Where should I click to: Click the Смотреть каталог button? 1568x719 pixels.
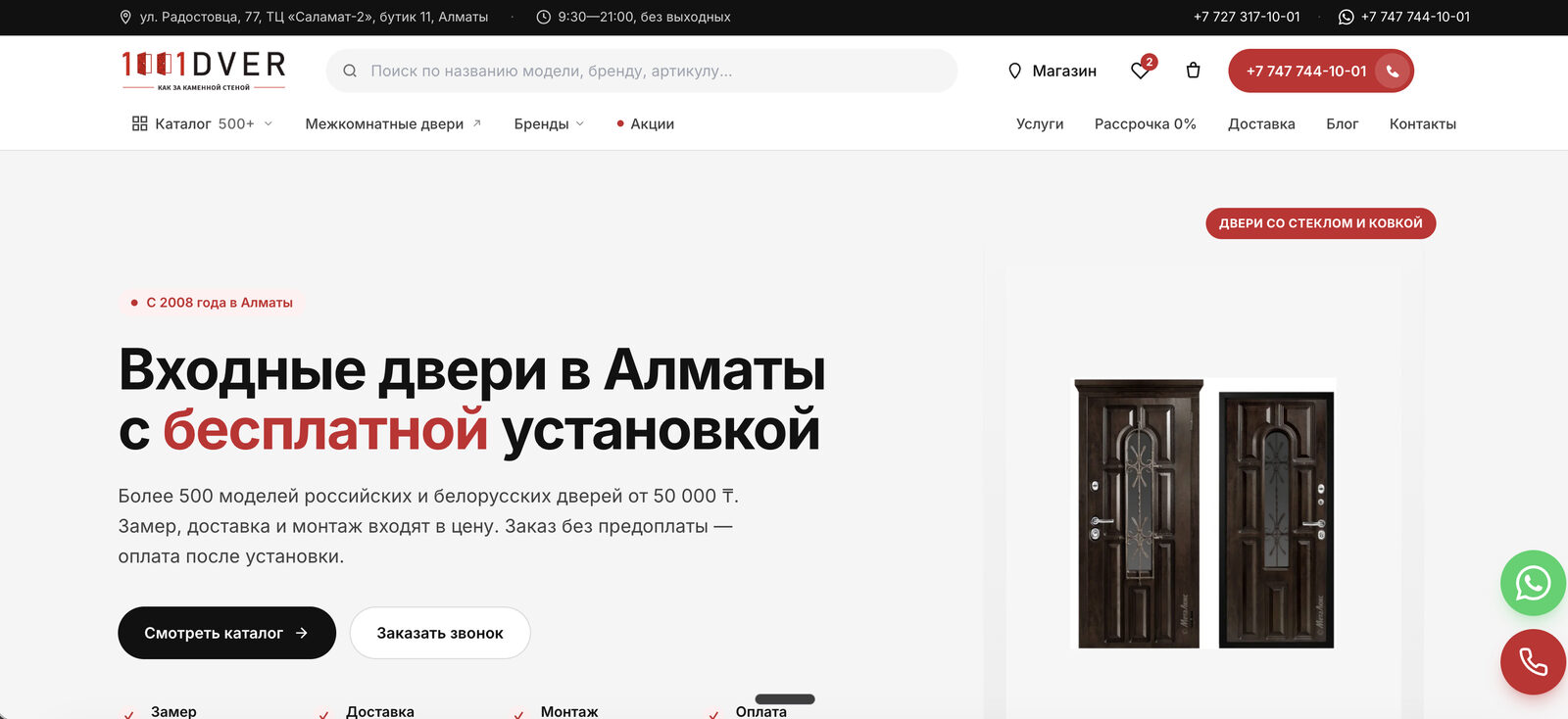tap(226, 633)
